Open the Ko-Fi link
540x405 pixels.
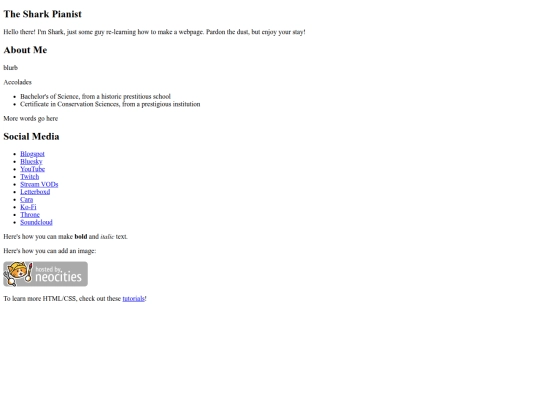pyautogui.click(x=28, y=207)
